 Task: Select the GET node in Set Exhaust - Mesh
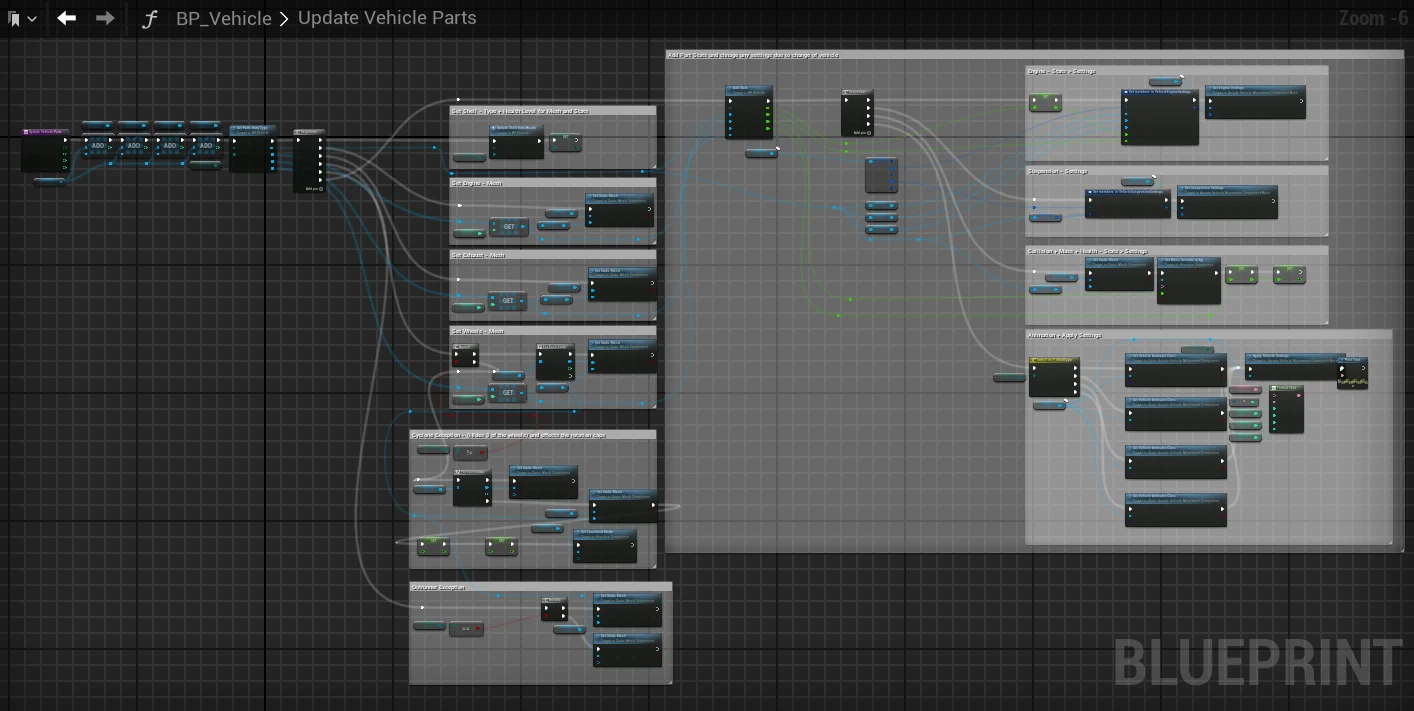507,301
